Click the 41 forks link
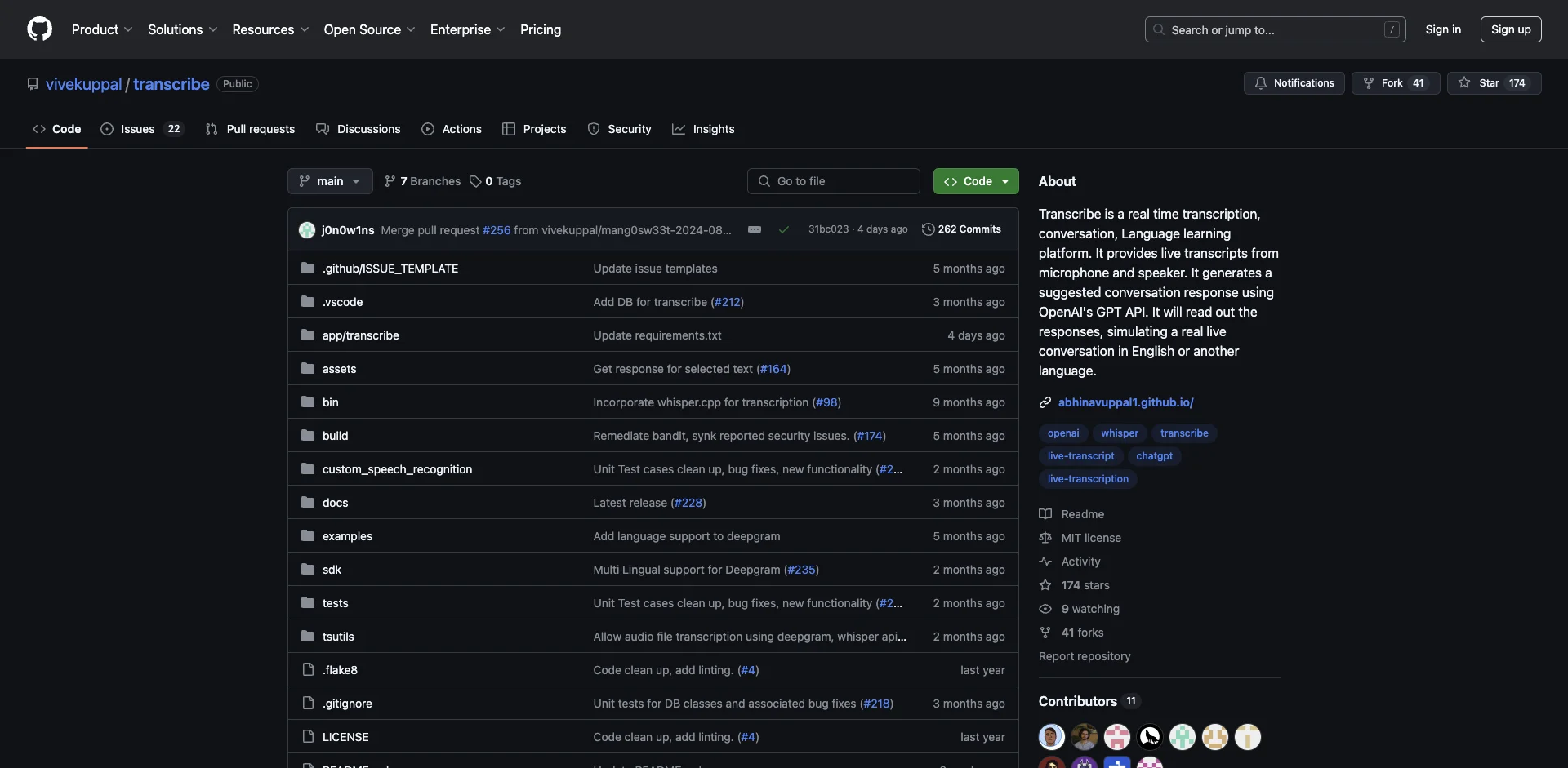This screenshot has height=768, width=1568. click(1071, 633)
